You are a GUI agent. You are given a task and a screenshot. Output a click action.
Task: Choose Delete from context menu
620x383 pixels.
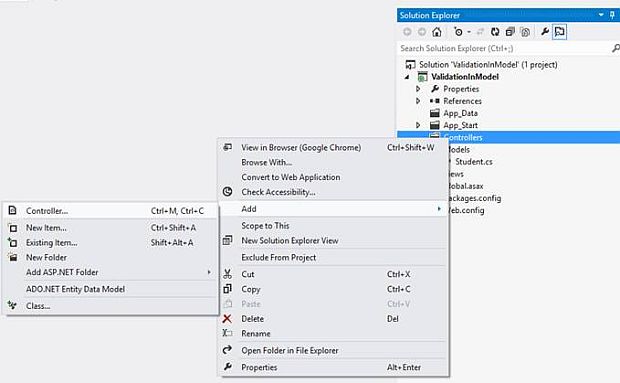[333, 319]
